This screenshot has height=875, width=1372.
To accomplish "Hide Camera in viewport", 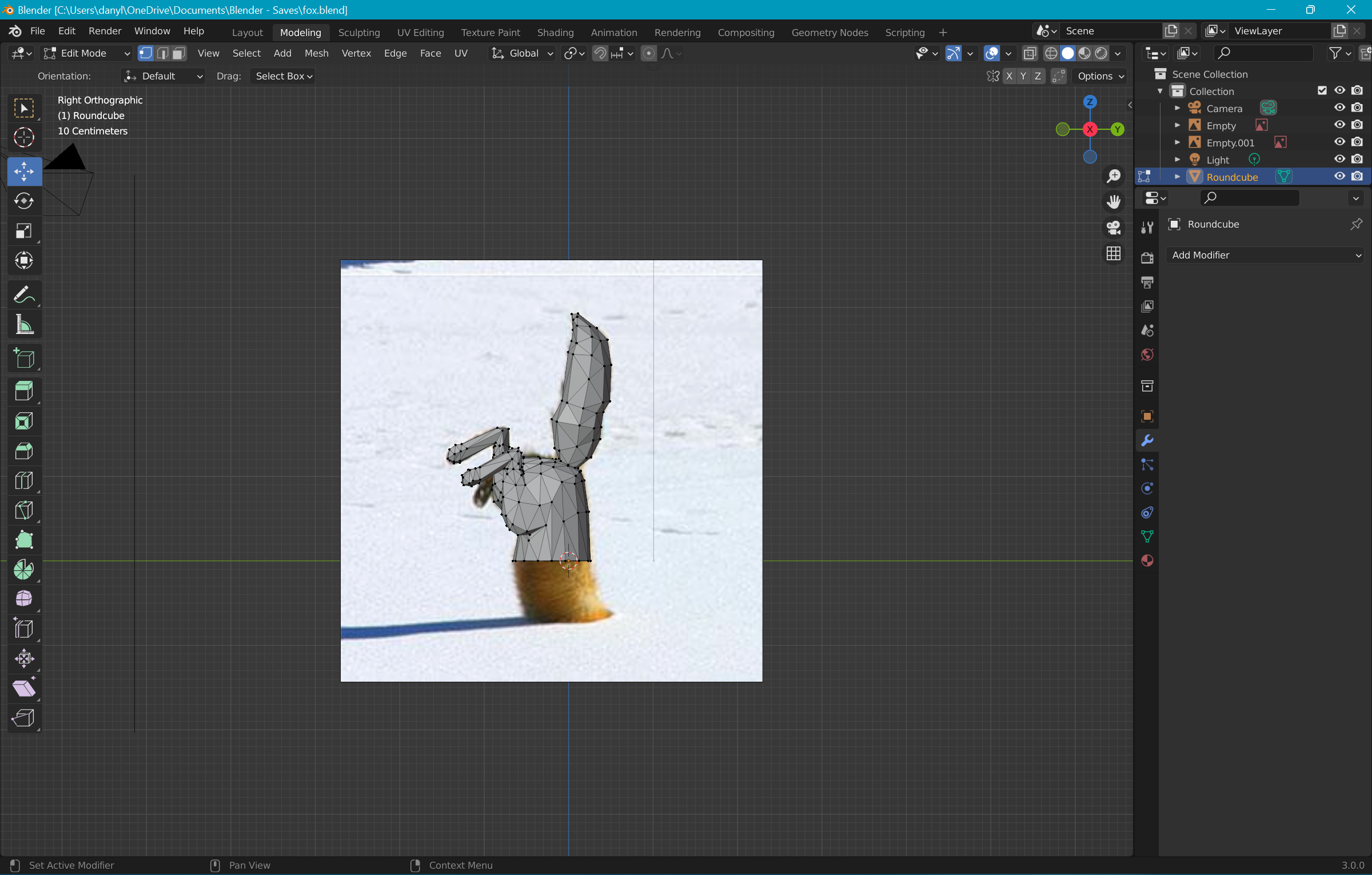I will click(1339, 108).
